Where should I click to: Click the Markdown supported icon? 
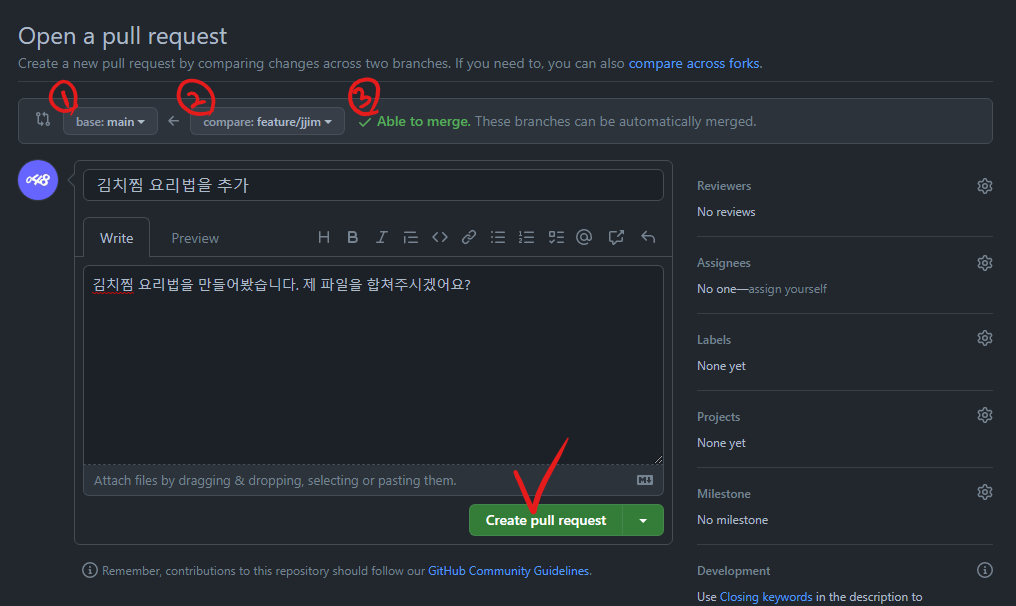click(645, 480)
